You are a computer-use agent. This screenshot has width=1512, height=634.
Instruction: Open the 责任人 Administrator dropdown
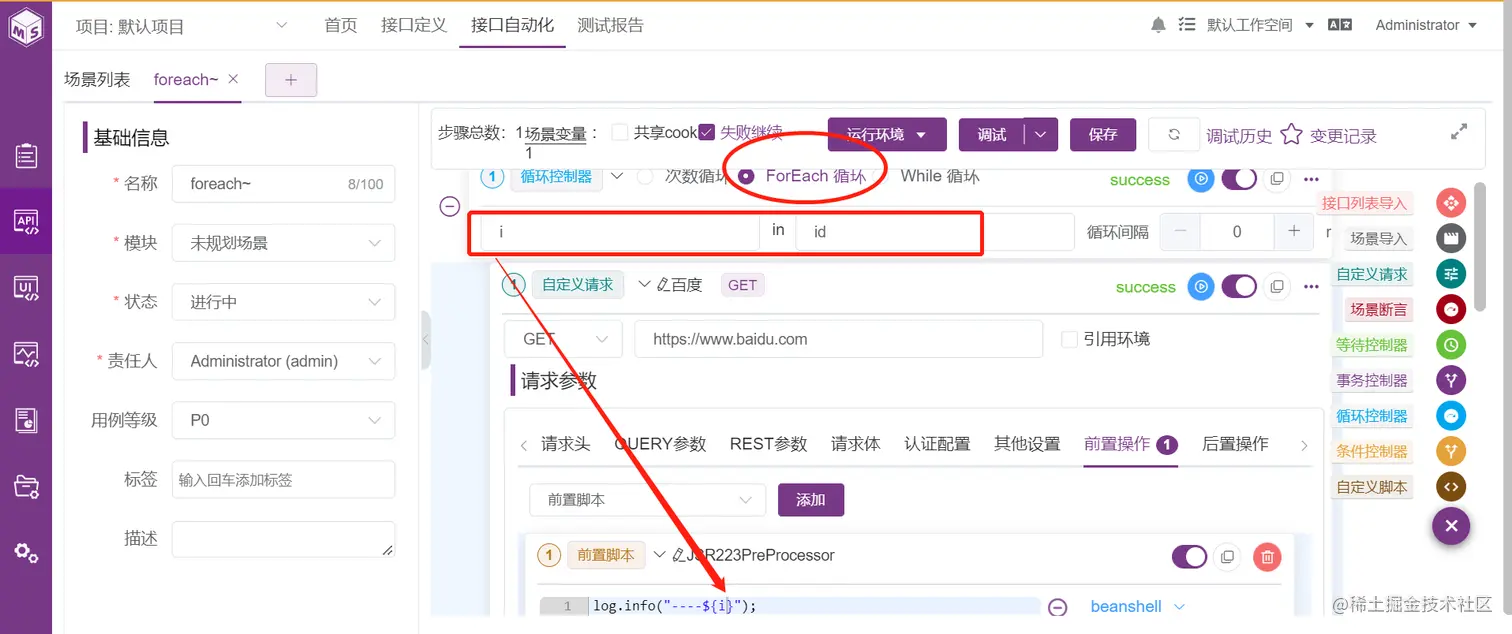[283, 361]
